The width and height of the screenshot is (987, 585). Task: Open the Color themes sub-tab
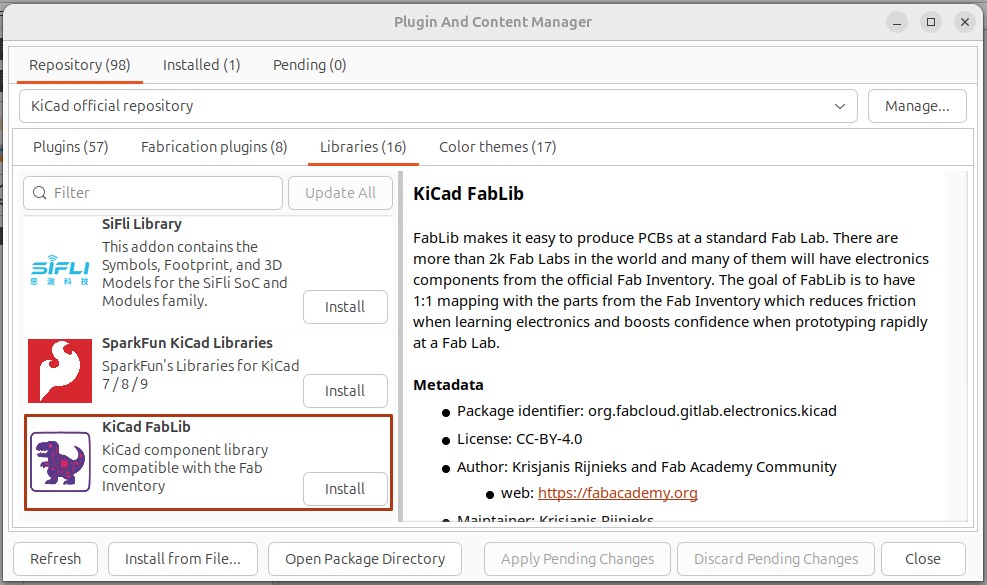coord(497,146)
